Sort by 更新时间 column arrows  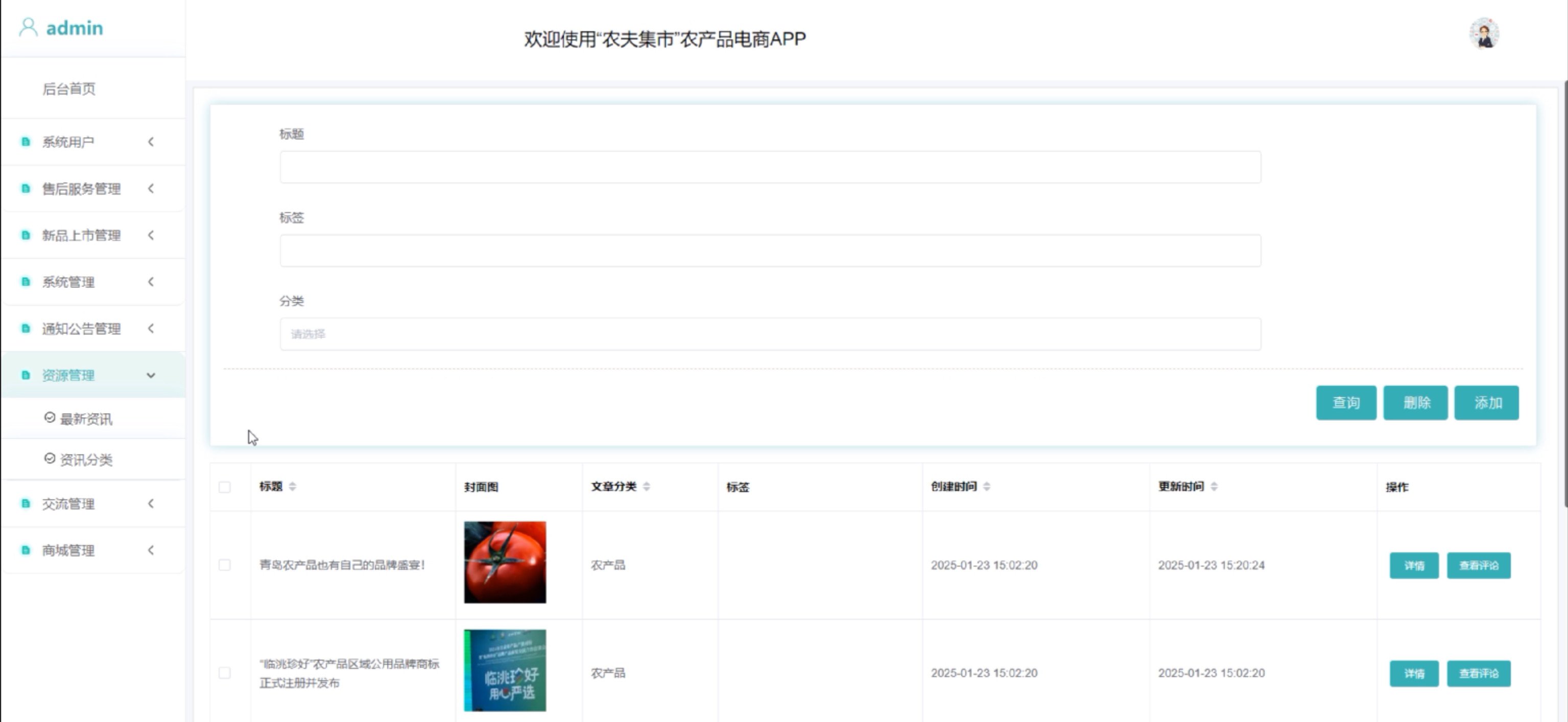(x=1214, y=486)
